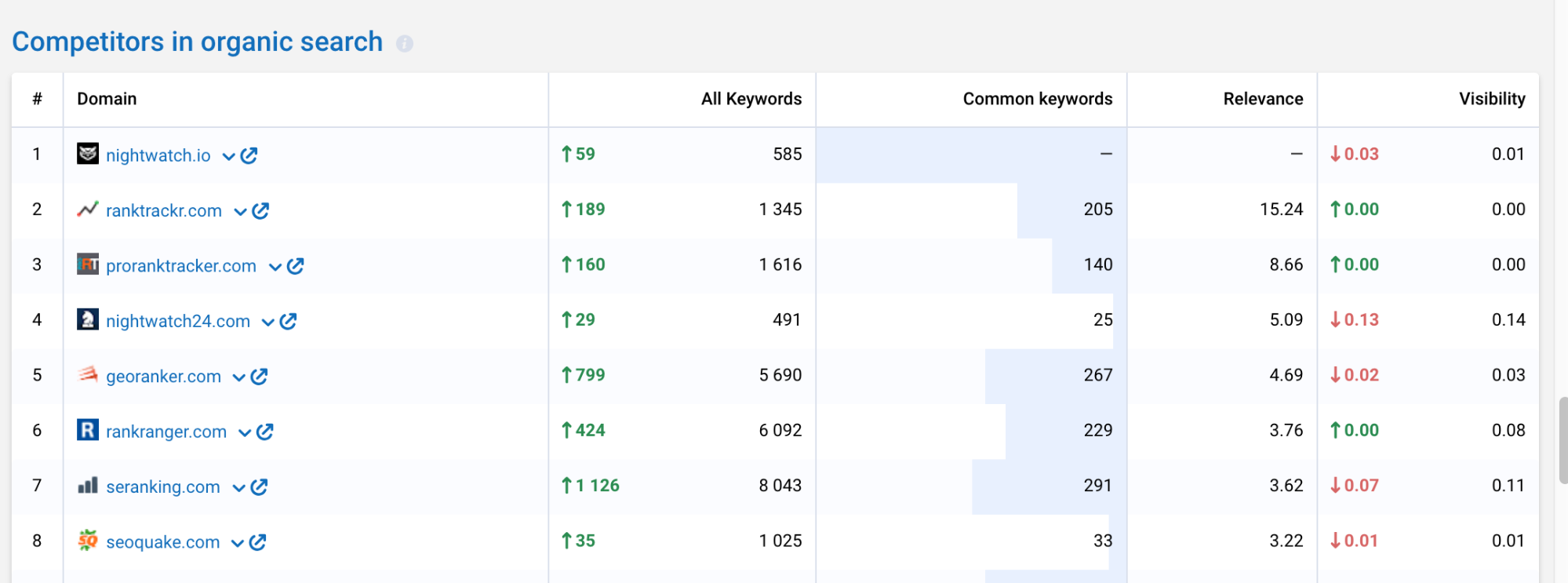Click the ranktrackr.com favicon
The image size is (1568, 583).
pyautogui.click(x=88, y=209)
